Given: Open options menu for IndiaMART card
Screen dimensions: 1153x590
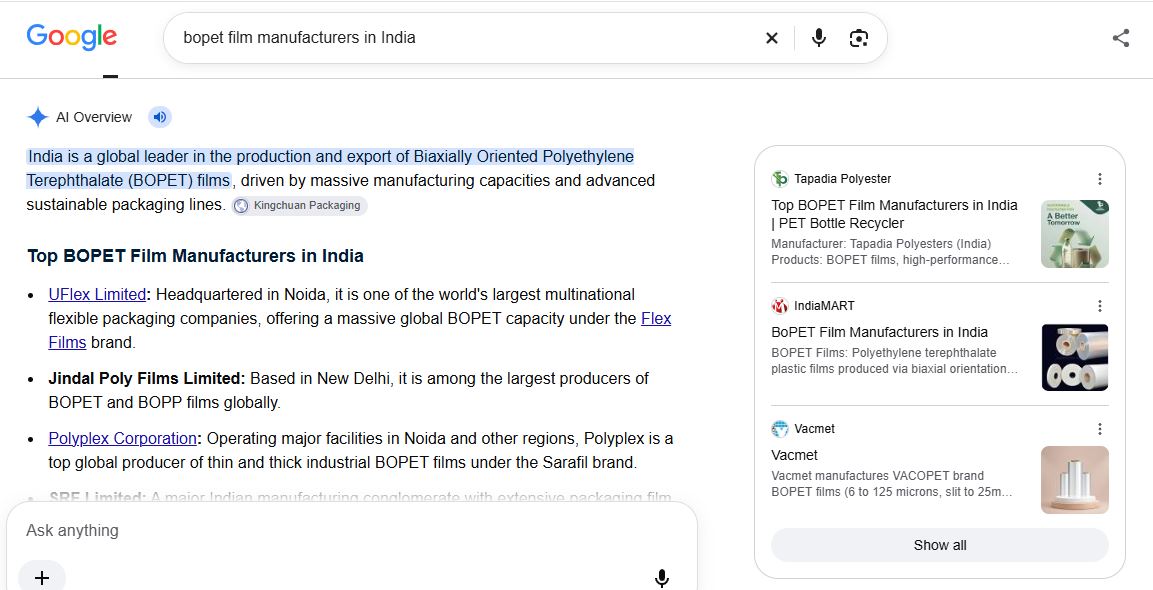Looking at the screenshot, I should point(1099,305).
